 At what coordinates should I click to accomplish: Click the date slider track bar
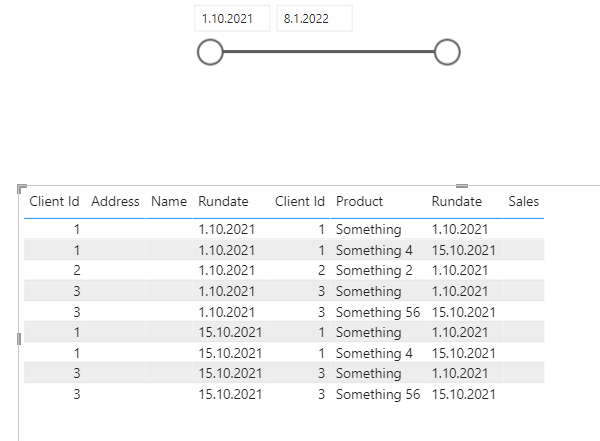coord(329,52)
